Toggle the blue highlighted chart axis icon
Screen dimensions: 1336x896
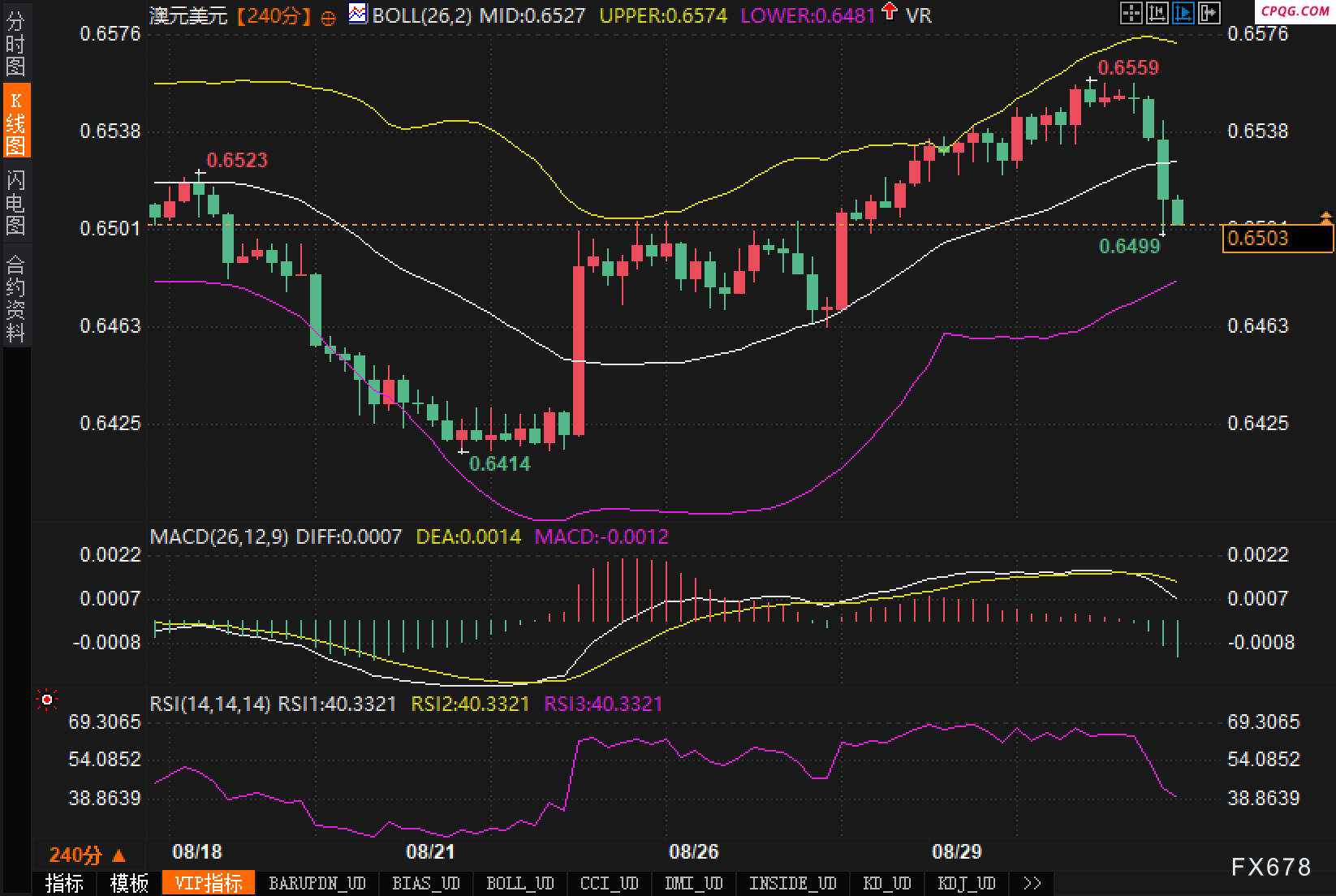pos(1183,12)
